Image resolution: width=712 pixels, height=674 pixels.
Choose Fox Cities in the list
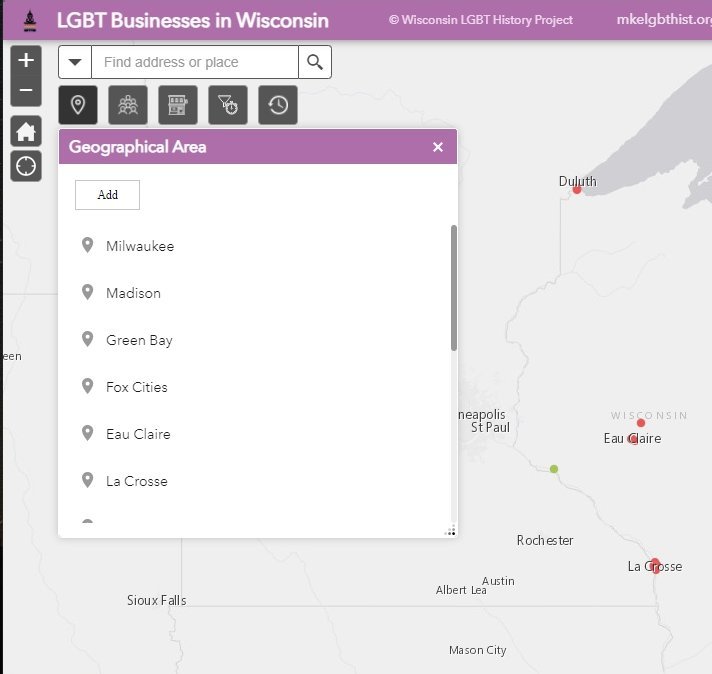point(136,387)
